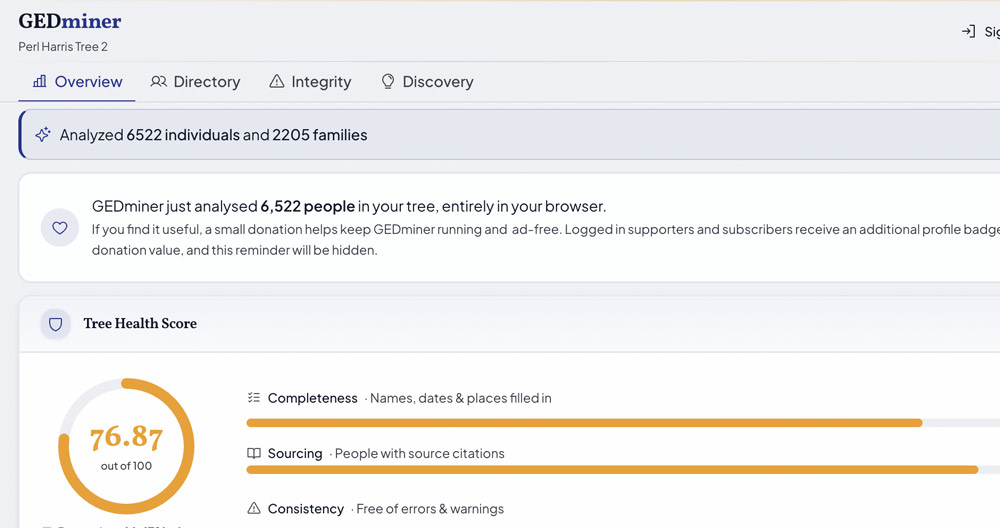Image resolution: width=1000 pixels, height=528 pixels.
Task: Click the Discovery lightbulb icon
Action: pyautogui.click(x=388, y=81)
